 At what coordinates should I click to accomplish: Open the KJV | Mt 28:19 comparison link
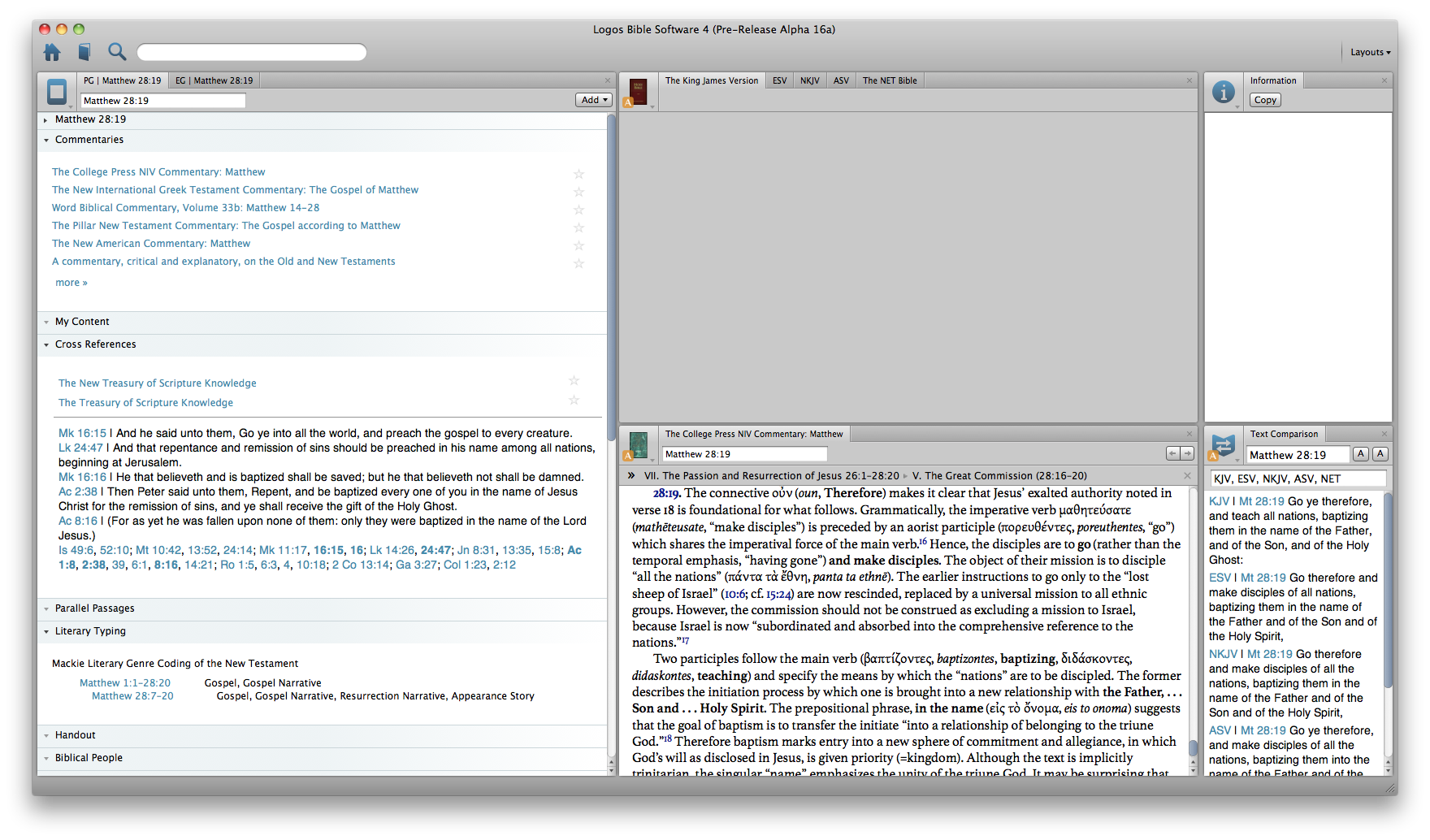(1246, 501)
